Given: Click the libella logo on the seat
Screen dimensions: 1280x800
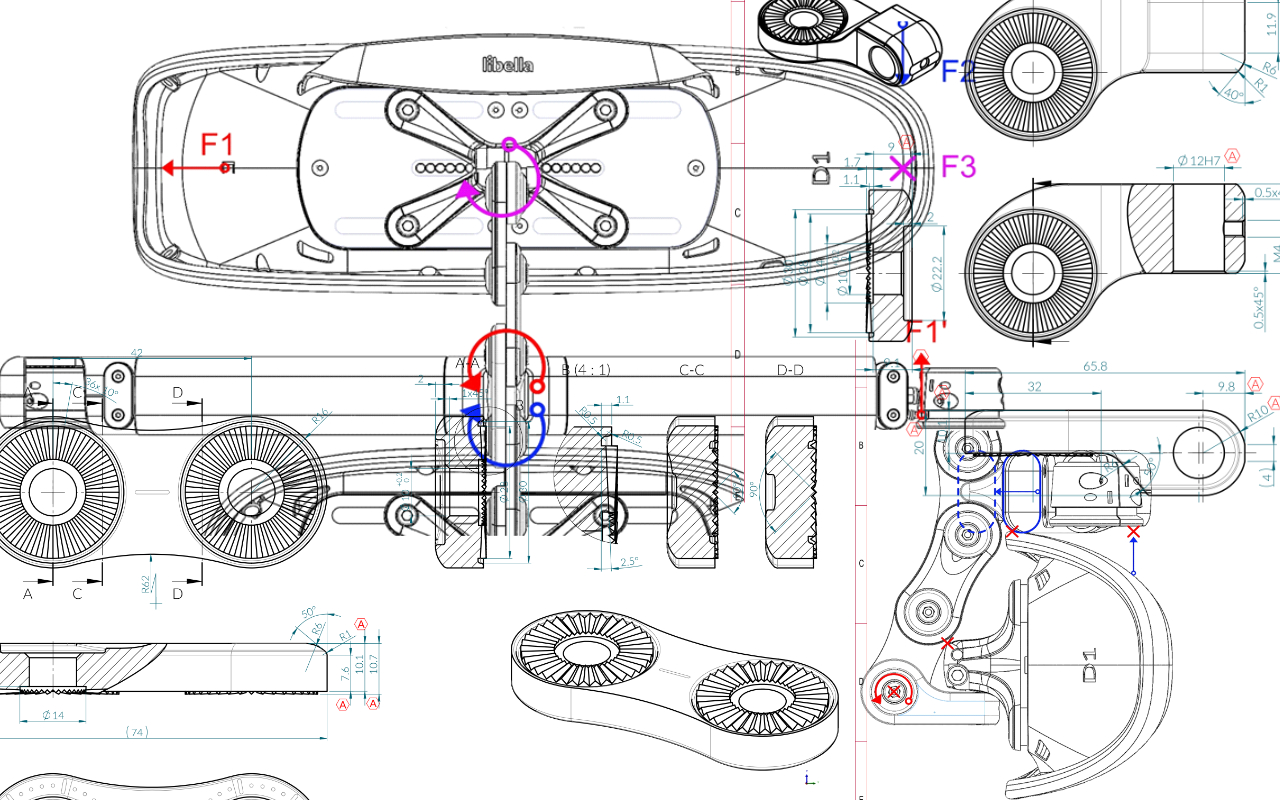Looking at the screenshot, I should 508,65.
